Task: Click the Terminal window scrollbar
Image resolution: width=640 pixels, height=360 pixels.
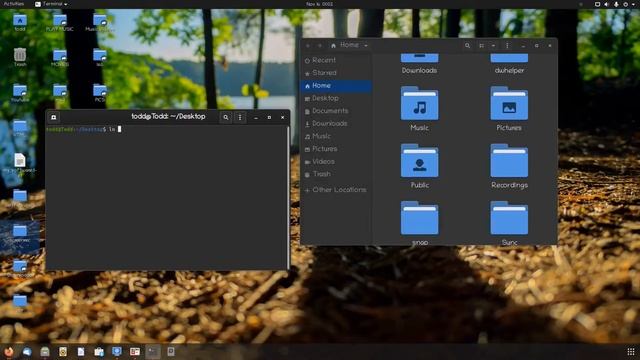Action: point(289,198)
